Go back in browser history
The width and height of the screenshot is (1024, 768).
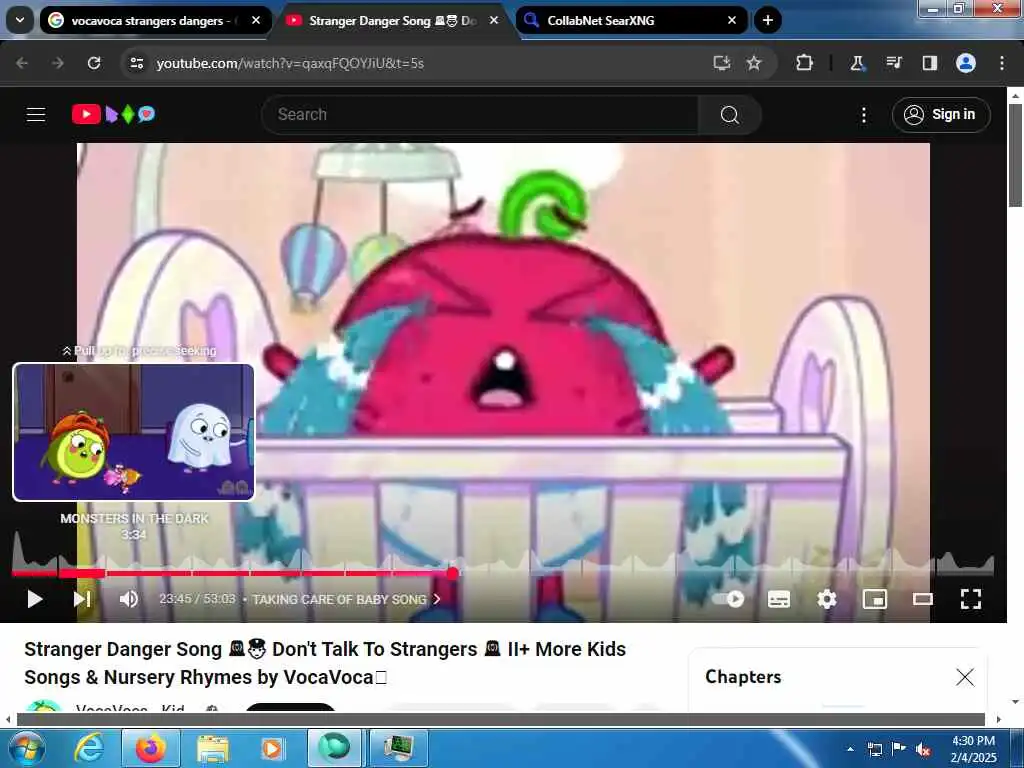click(x=22, y=63)
